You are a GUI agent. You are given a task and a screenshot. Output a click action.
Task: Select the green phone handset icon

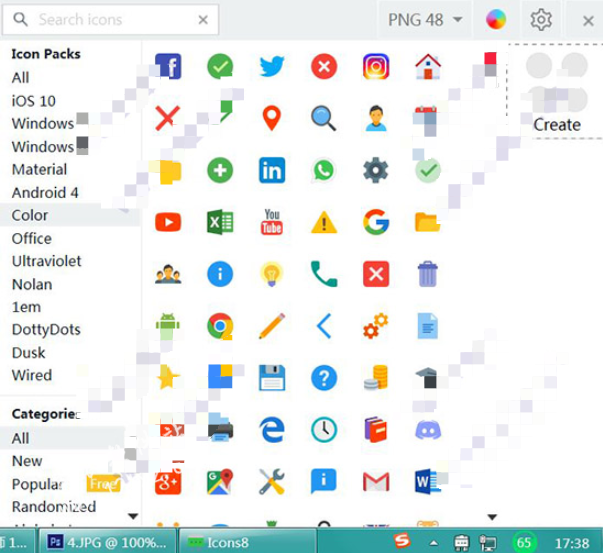point(324,274)
